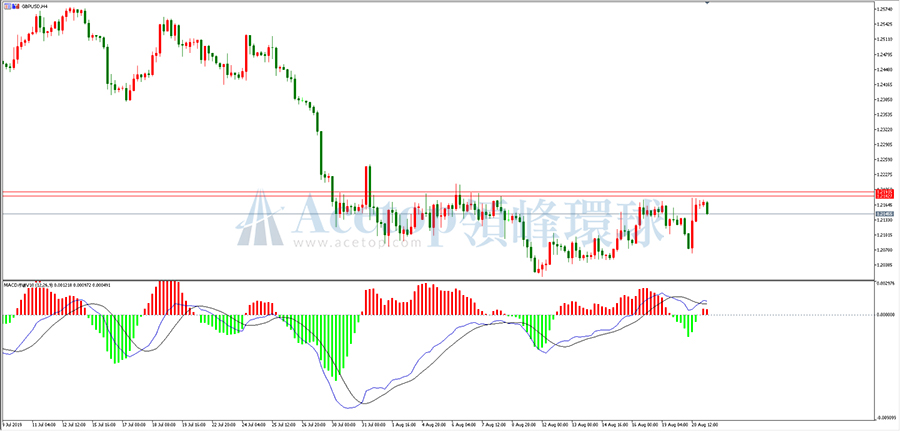Click the 1.25110 price axis value

(x=885, y=39)
